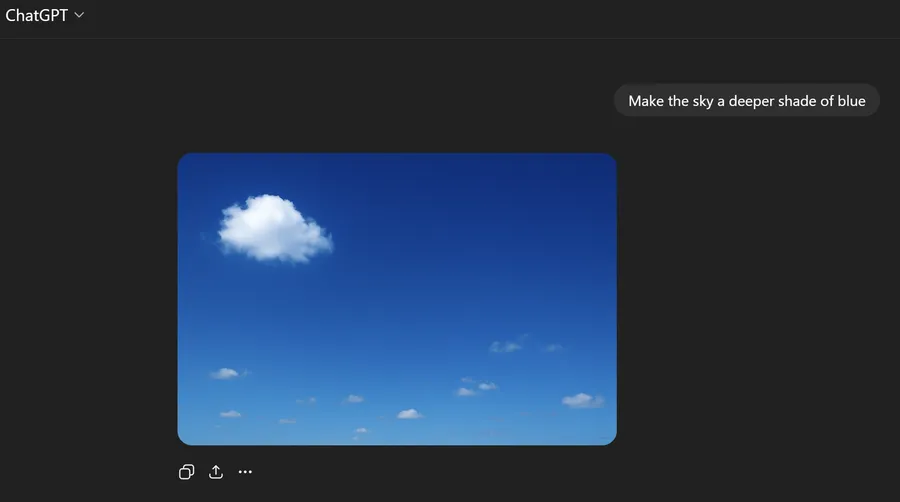Click the deep dark blue upper sky
Image resolution: width=900 pixels, height=502 pixels.
coord(450,185)
